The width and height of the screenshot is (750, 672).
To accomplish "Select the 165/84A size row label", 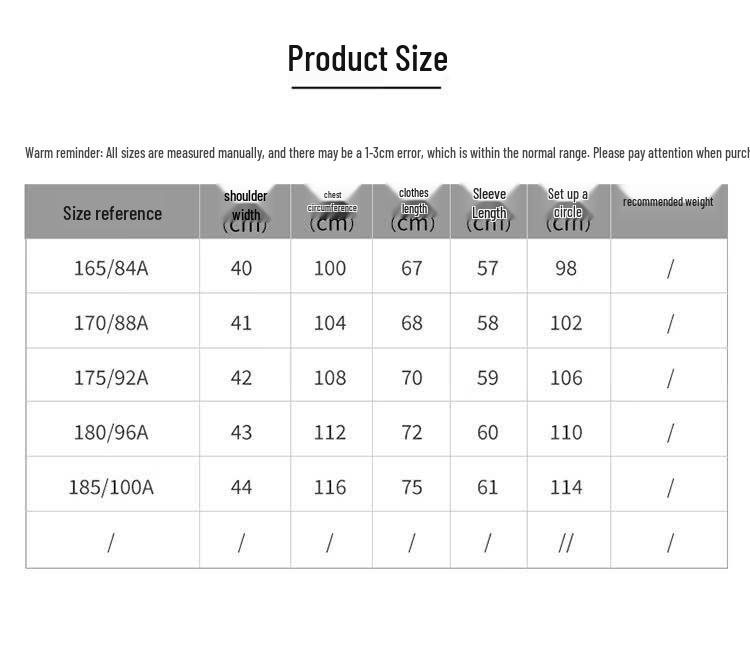I will coord(111,268).
